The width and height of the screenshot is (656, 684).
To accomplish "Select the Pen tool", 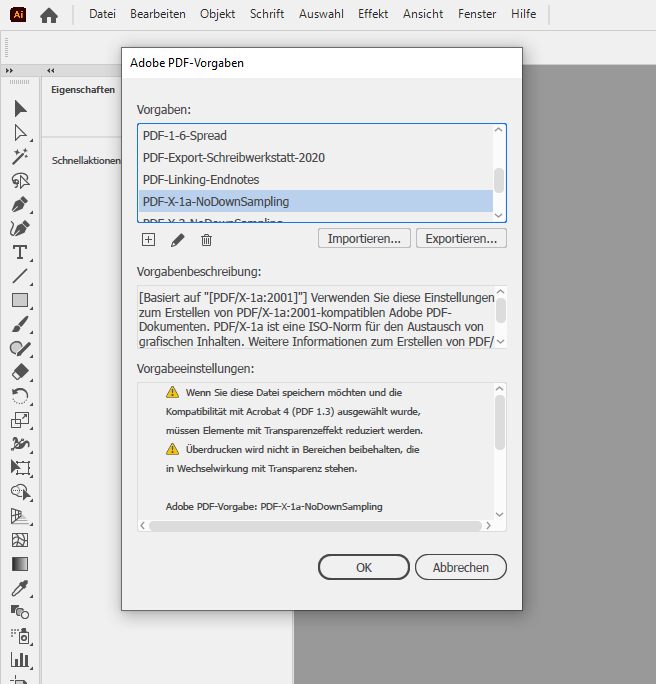I will tap(20, 204).
